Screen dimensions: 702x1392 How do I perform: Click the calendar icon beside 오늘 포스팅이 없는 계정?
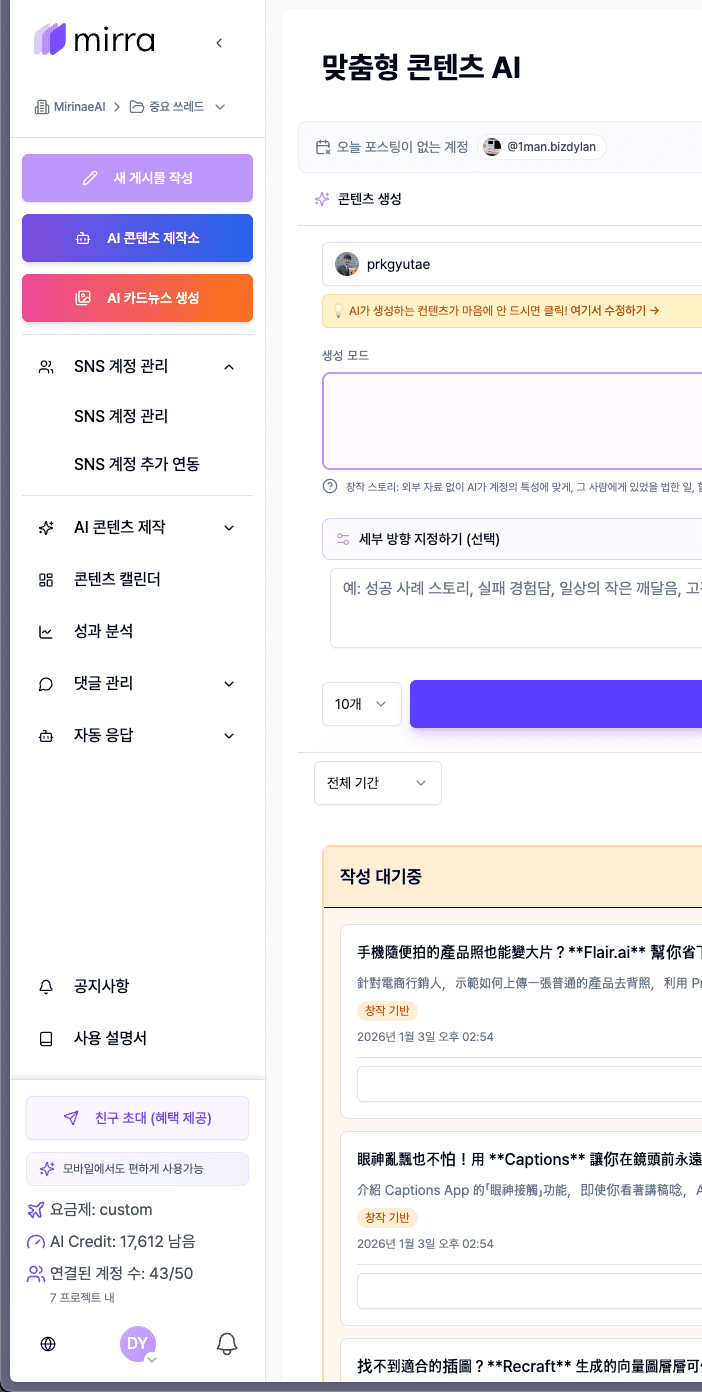tap(323, 147)
